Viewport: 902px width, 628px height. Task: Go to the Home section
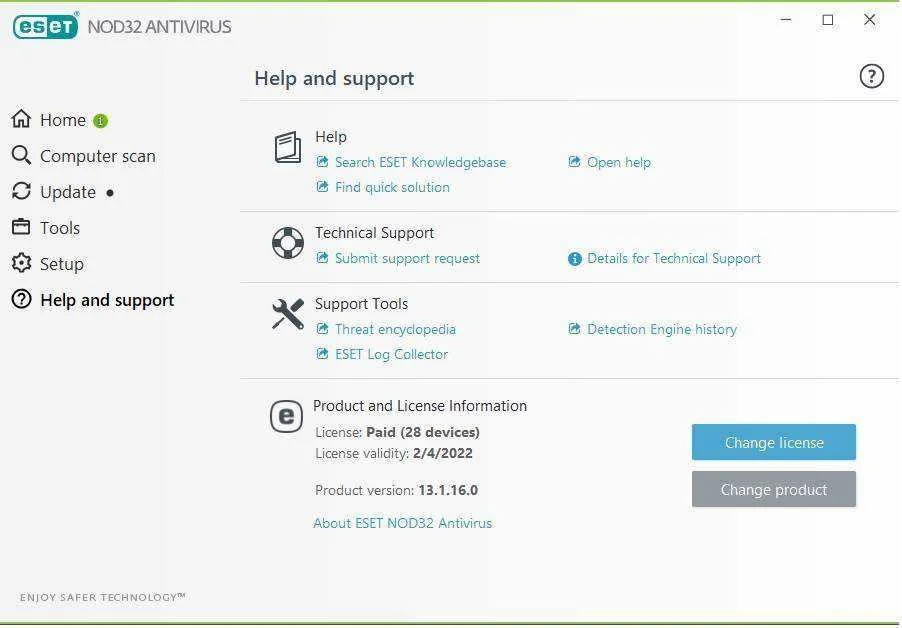click(x=63, y=120)
